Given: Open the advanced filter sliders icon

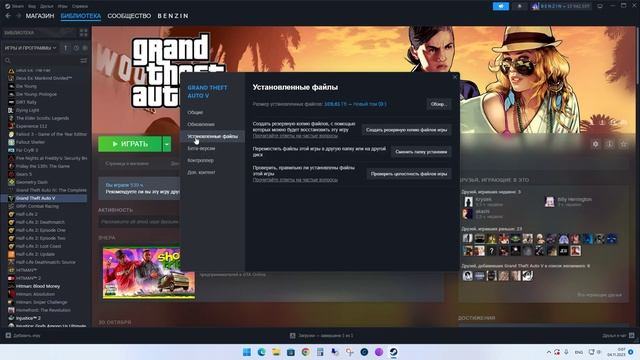Looking at the screenshot, I should pos(84,60).
